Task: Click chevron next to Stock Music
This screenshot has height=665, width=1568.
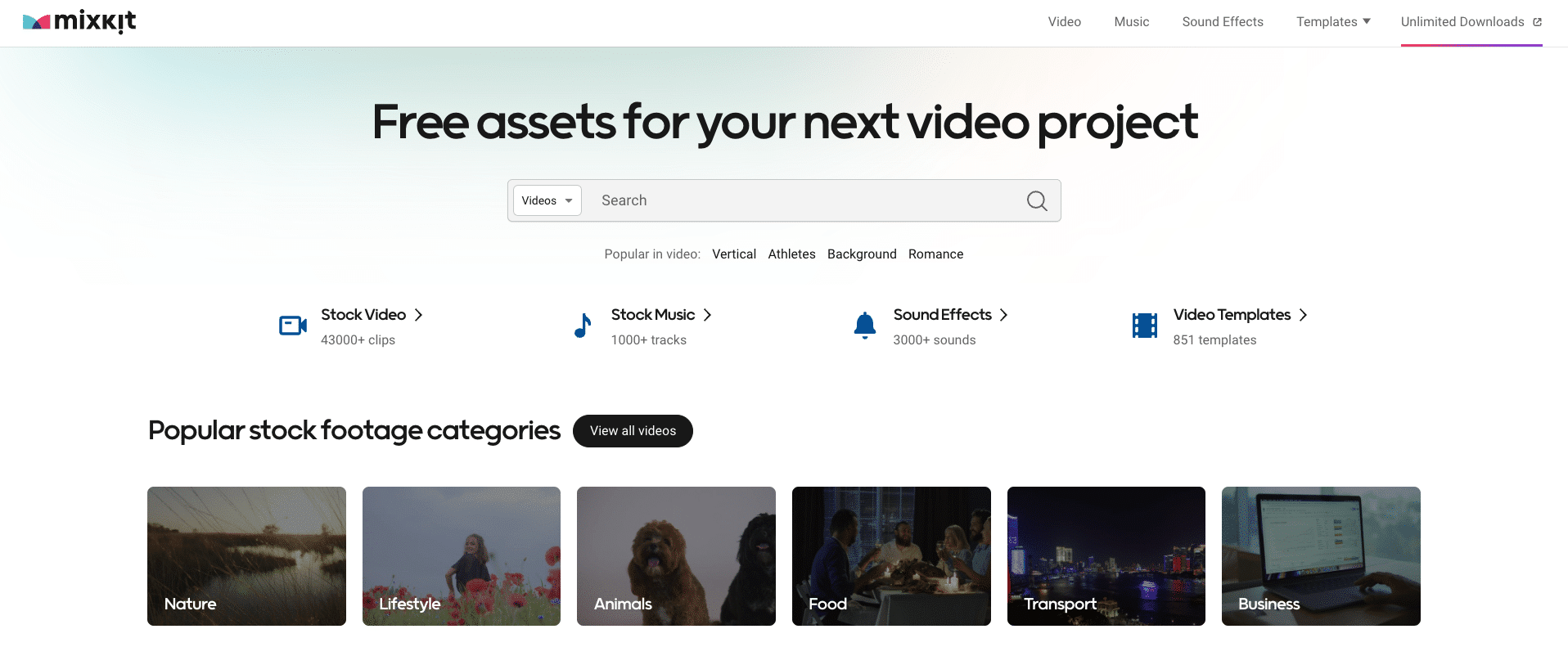Action: coord(708,315)
